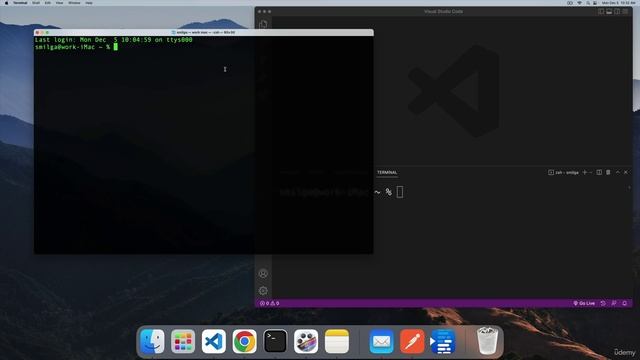Toggle primary sidebar layout in VS Code

tap(601, 11)
